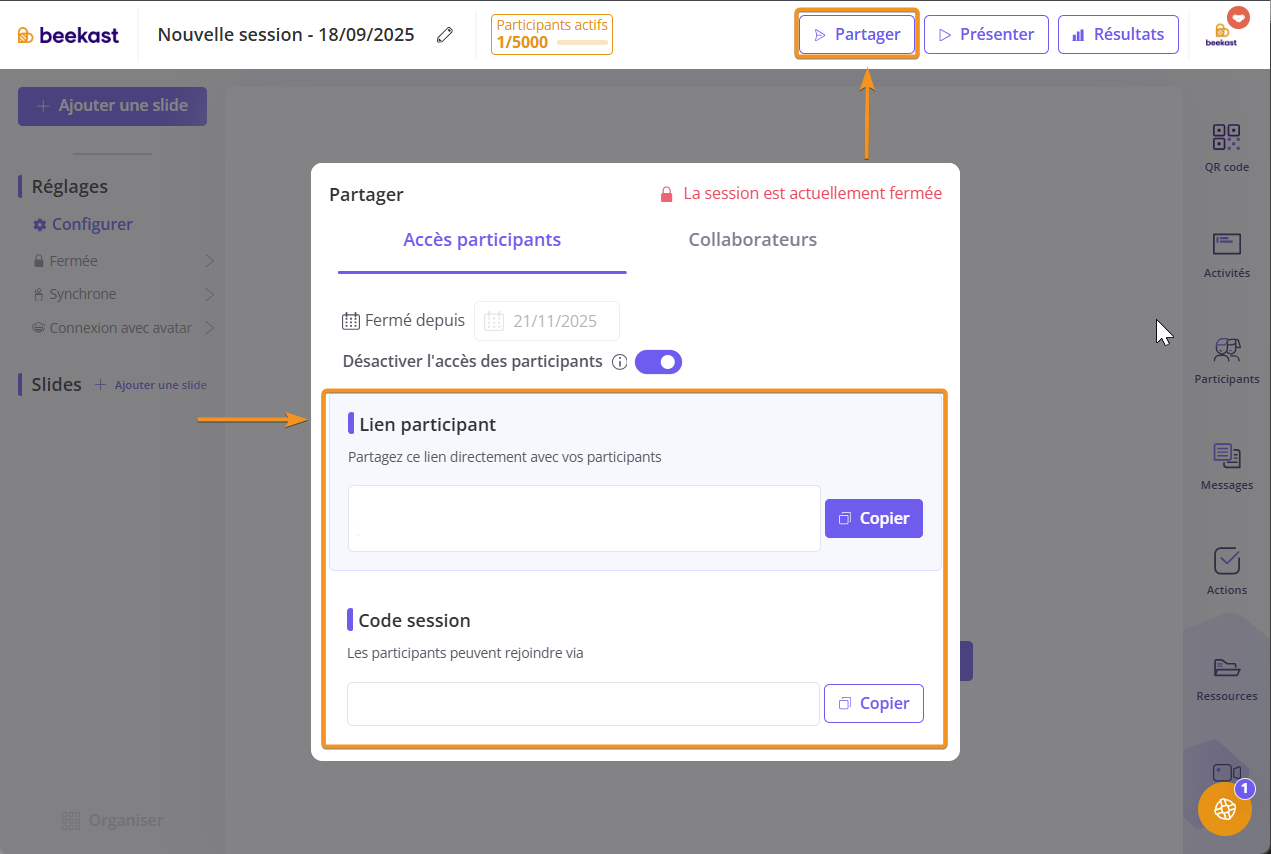Expand the Fermée setting chevron
The height and width of the screenshot is (854, 1271).
coord(210,261)
